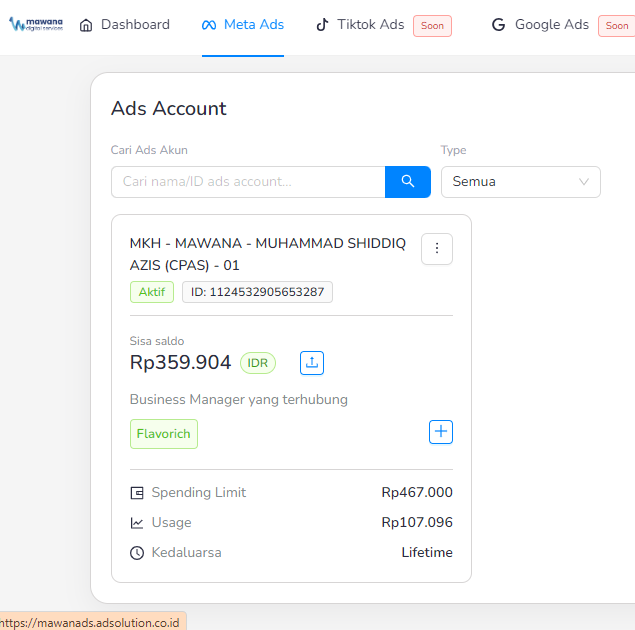Click the Google G icon
635x630 pixels.
(499, 25)
